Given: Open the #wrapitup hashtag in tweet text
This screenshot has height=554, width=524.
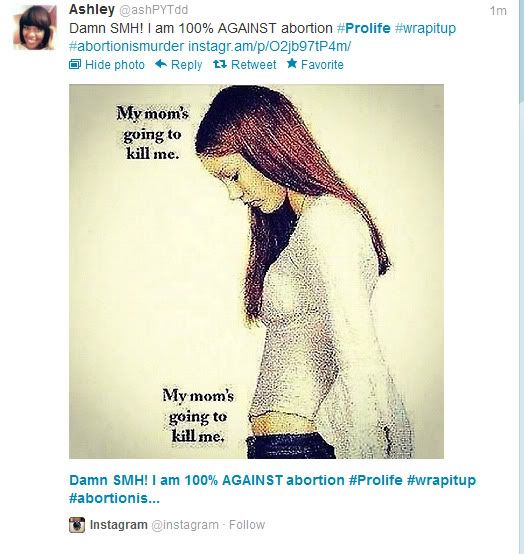Looking at the screenshot, I should 425,28.
